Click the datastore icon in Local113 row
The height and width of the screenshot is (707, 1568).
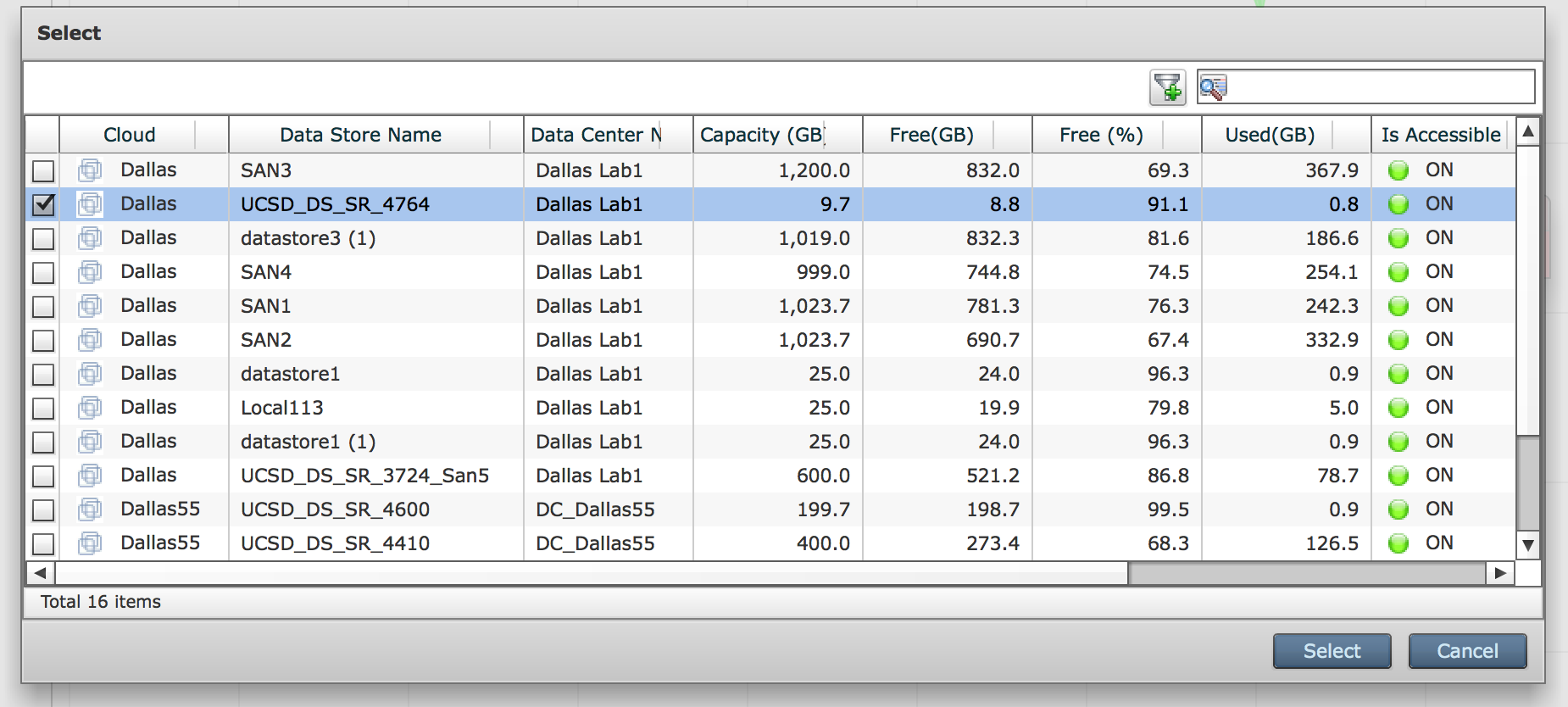[x=90, y=408]
